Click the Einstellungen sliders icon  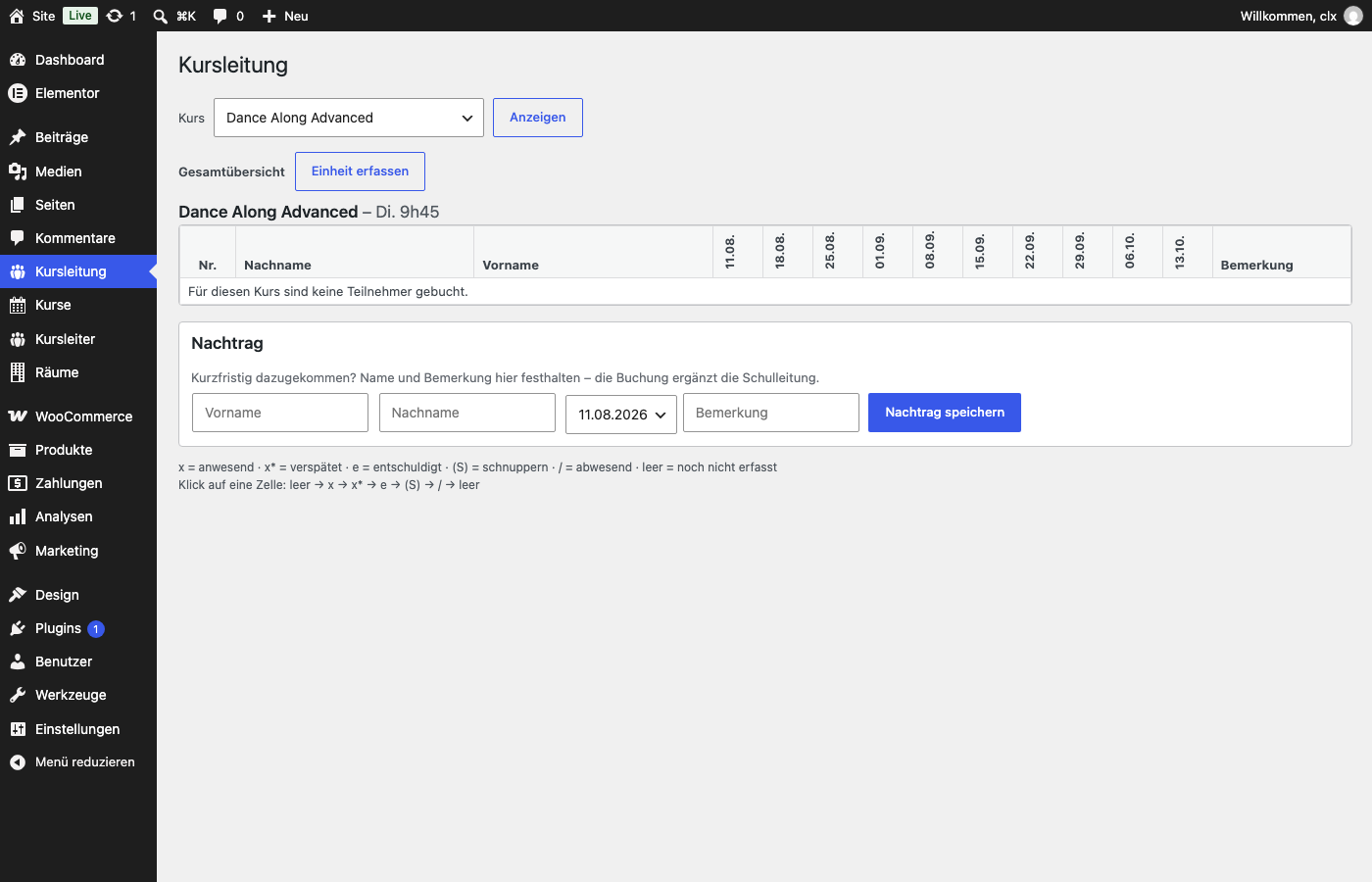[x=18, y=729]
